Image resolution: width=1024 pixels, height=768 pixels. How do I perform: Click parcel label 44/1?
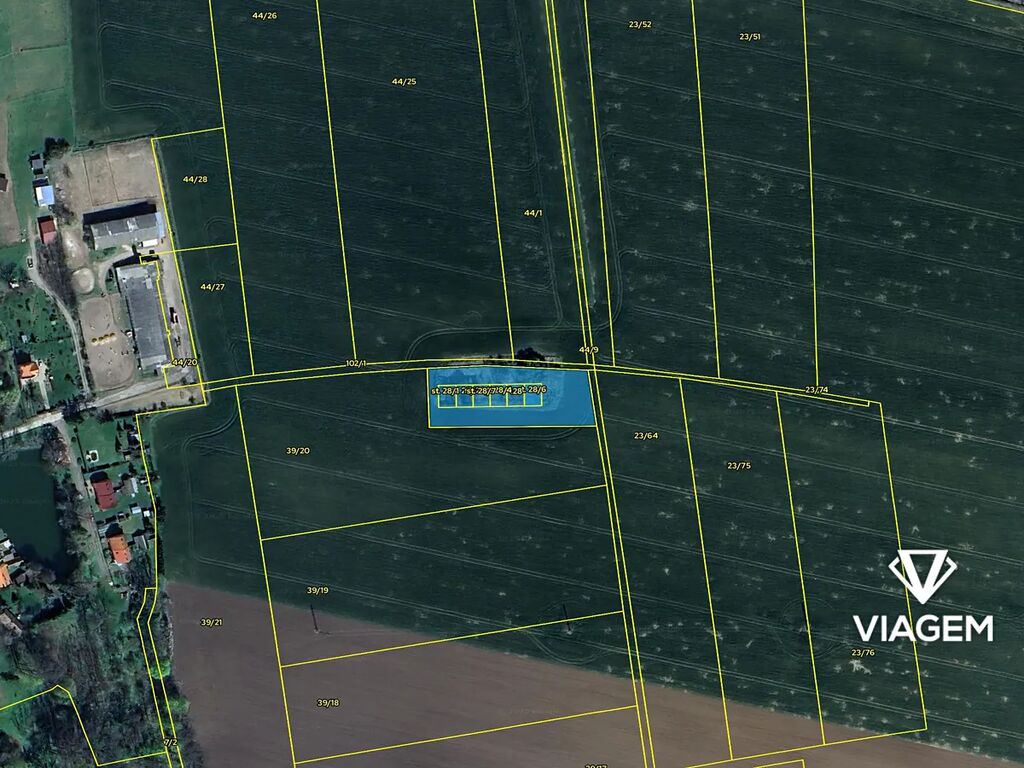[x=533, y=213]
